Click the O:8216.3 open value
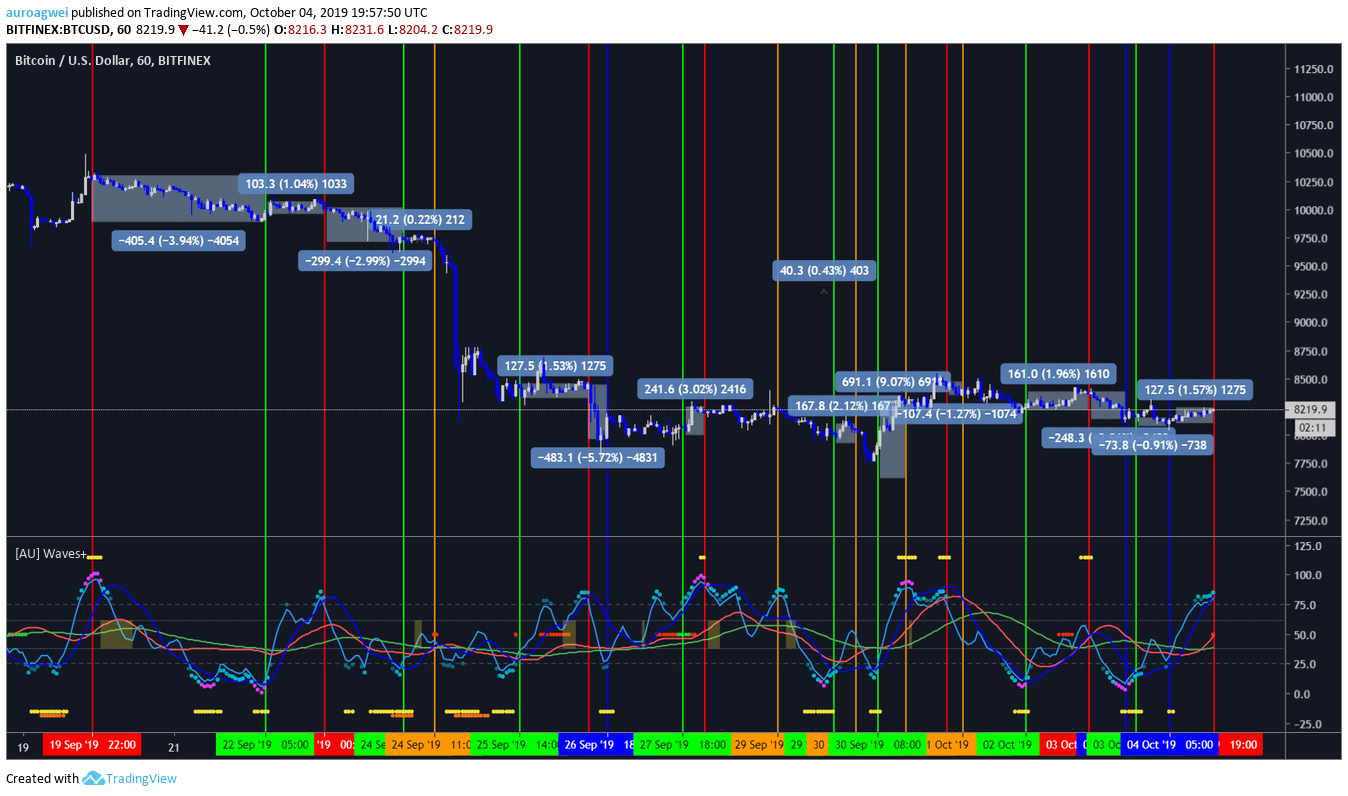 (x=301, y=30)
